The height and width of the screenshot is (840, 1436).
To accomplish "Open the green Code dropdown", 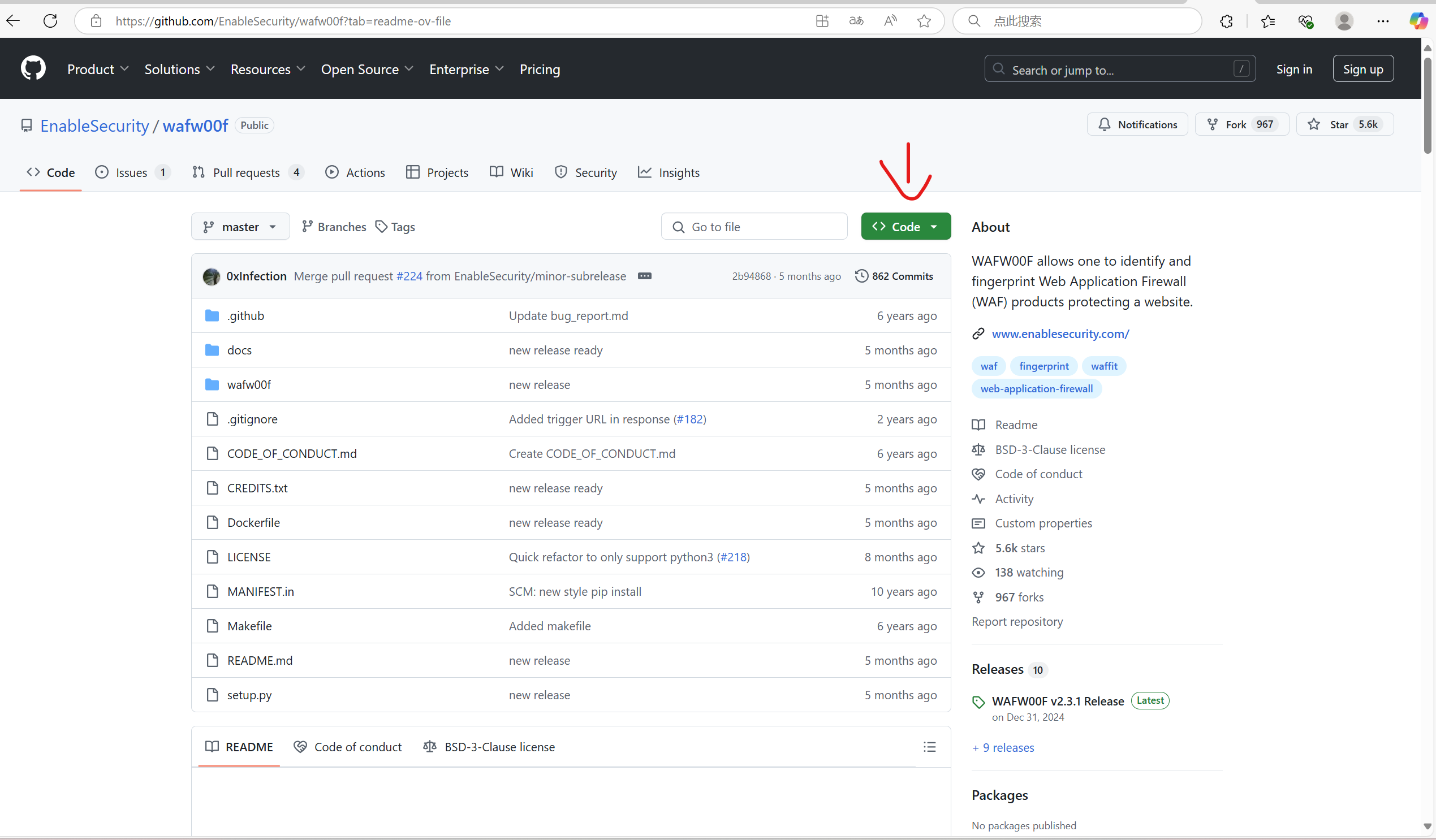I will point(905,227).
